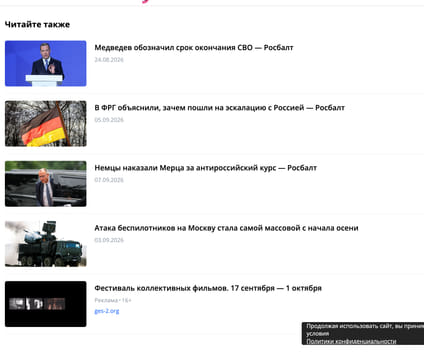Select the date 03.09.2026 under the drone article
The height and width of the screenshot is (360, 424).
coord(109,240)
